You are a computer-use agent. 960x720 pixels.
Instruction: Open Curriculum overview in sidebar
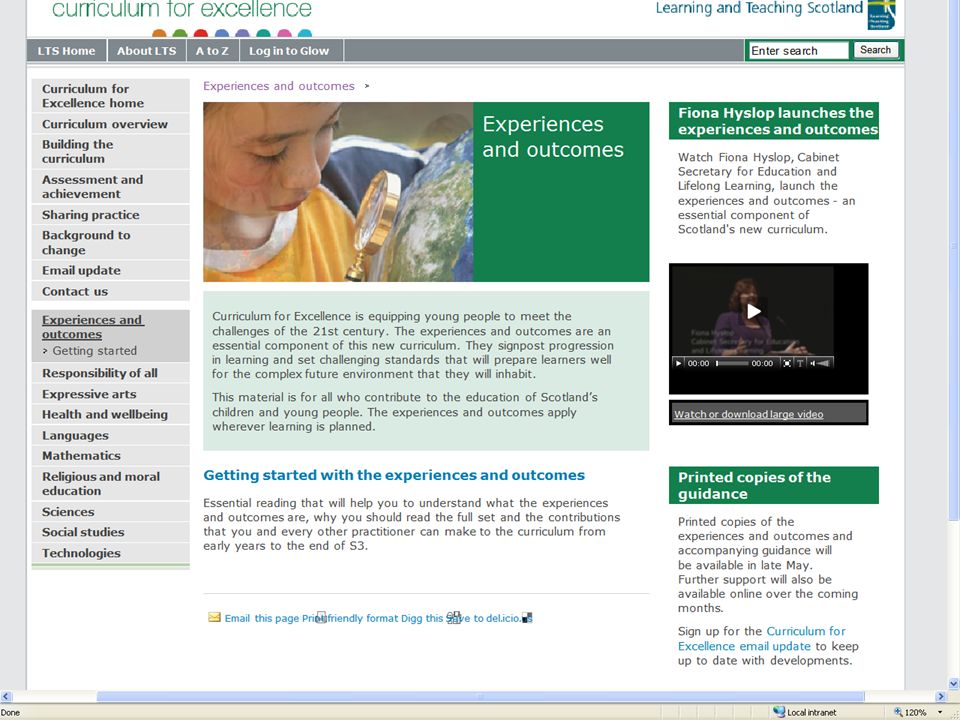coord(111,124)
